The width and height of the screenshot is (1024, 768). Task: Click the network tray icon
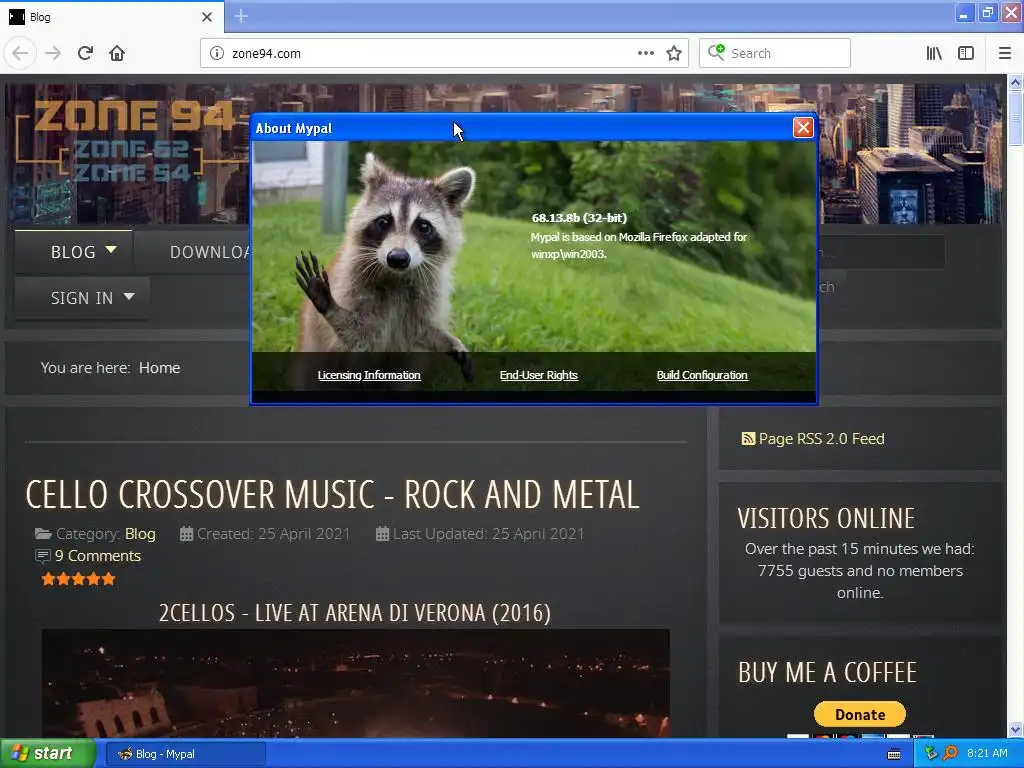click(x=931, y=754)
